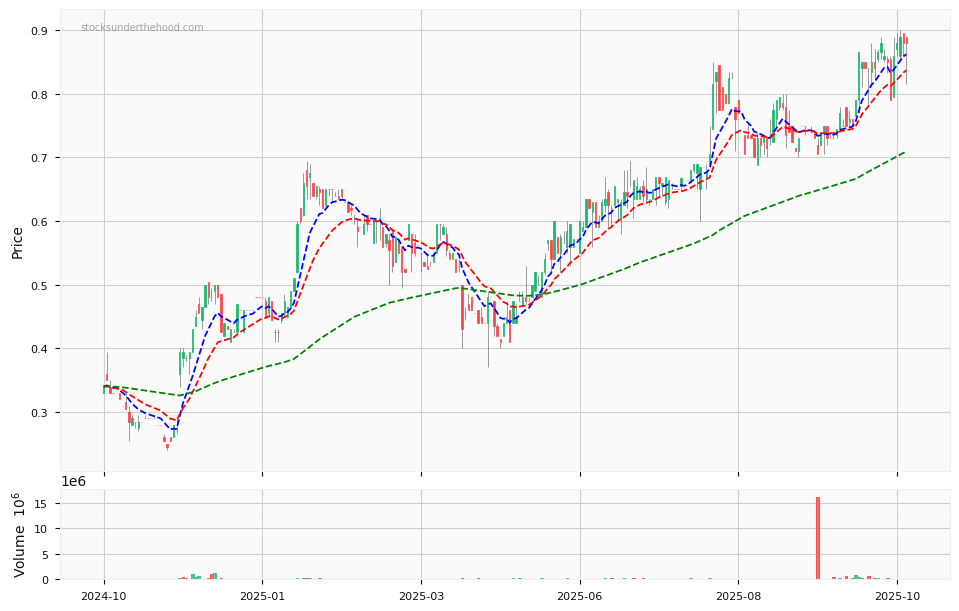
Task: Click the 0.7 price tick label
Action: click(39, 158)
